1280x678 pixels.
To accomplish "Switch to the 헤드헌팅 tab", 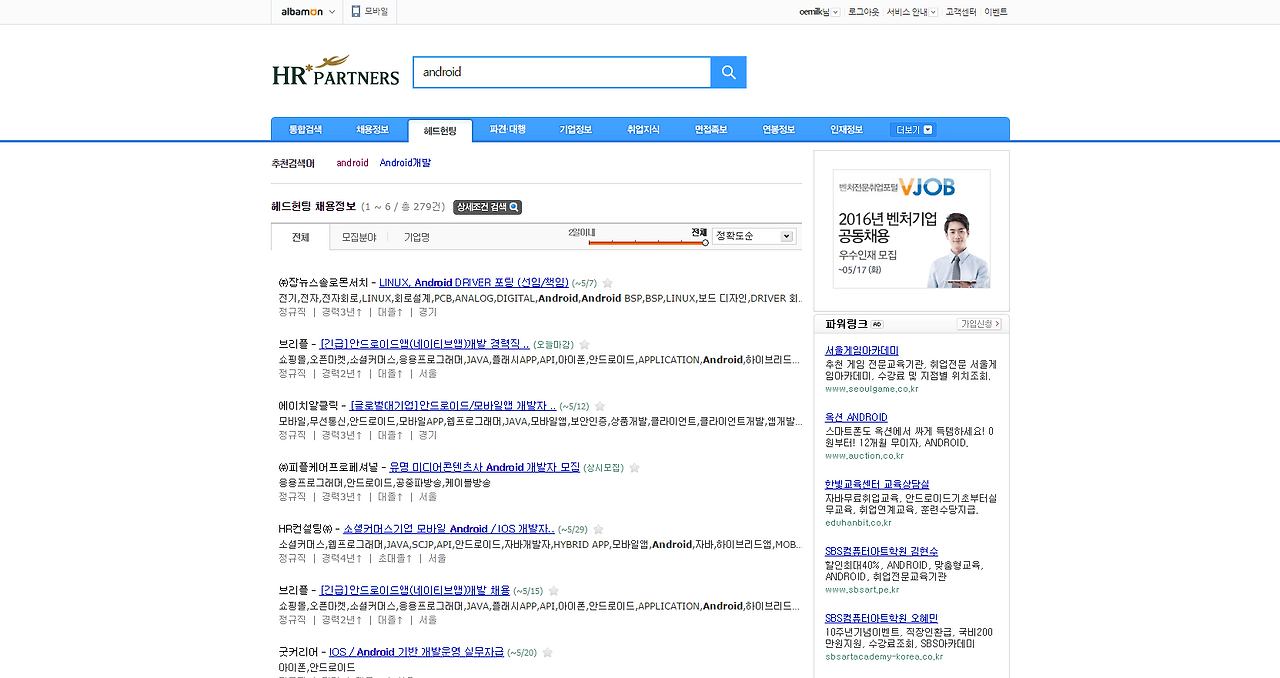I will [440, 129].
